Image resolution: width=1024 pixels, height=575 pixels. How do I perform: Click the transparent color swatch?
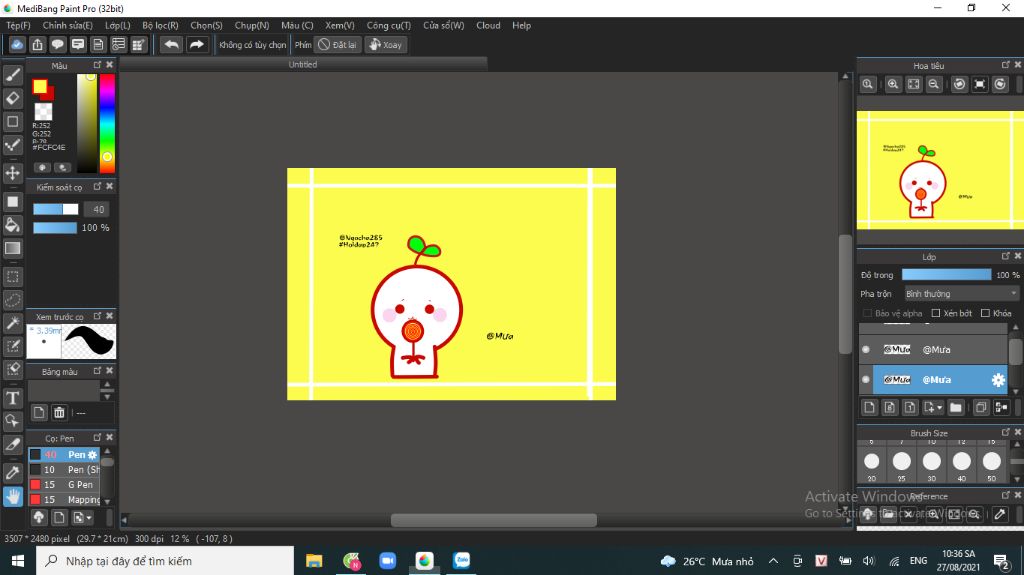[x=43, y=111]
